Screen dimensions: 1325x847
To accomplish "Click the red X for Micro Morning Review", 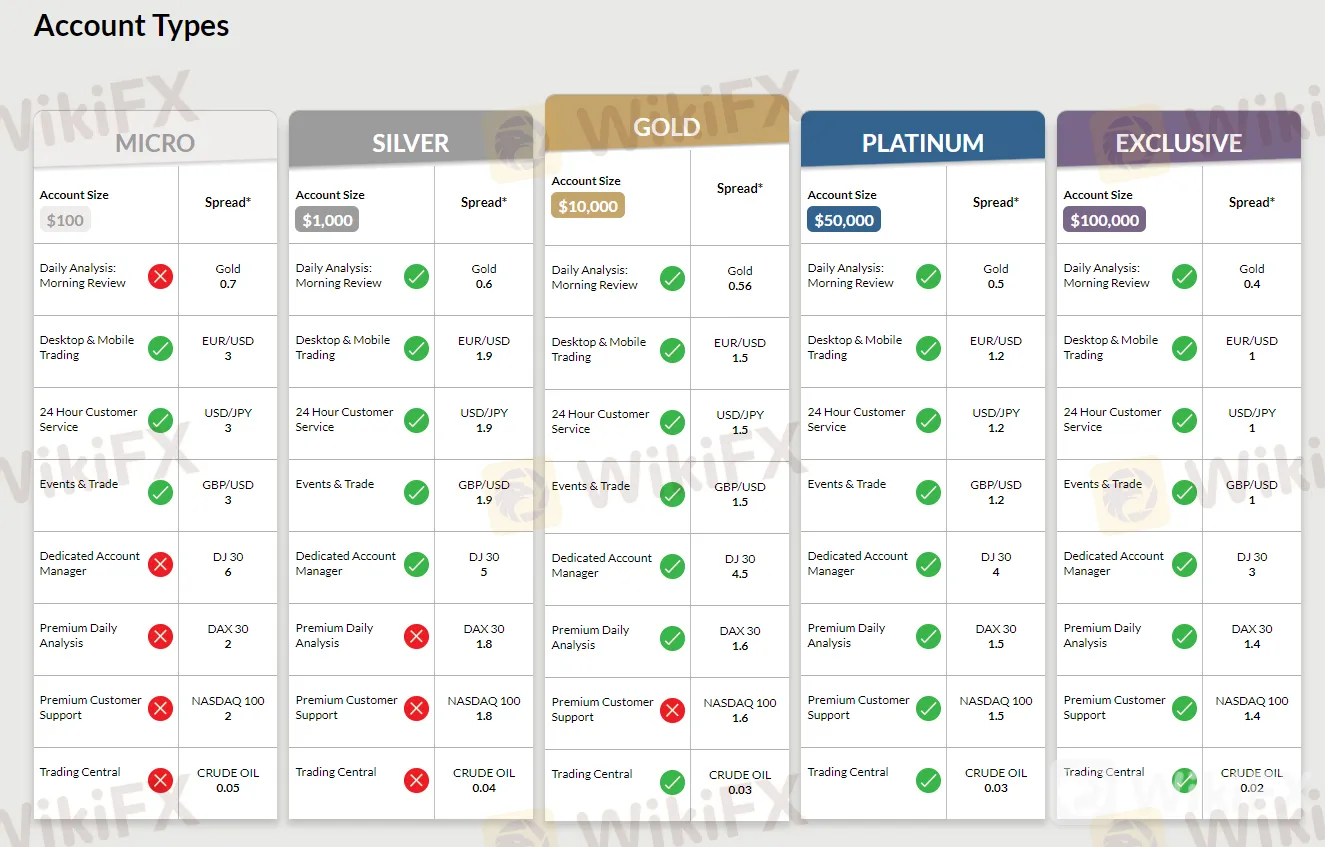I will point(160,276).
